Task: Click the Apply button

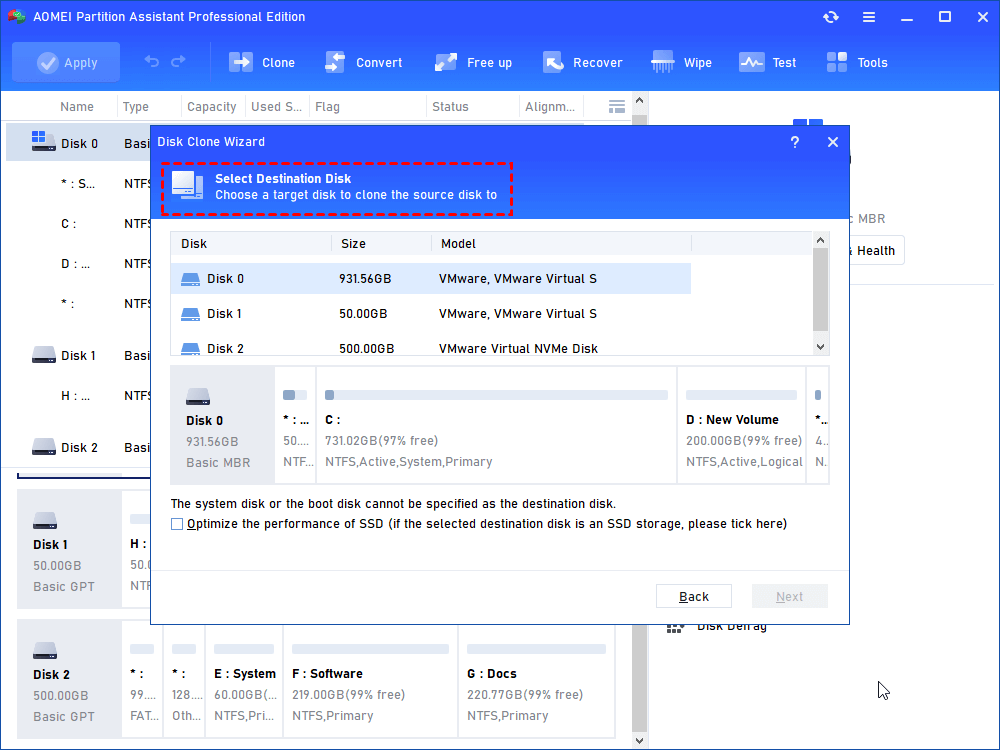Action: click(x=66, y=62)
